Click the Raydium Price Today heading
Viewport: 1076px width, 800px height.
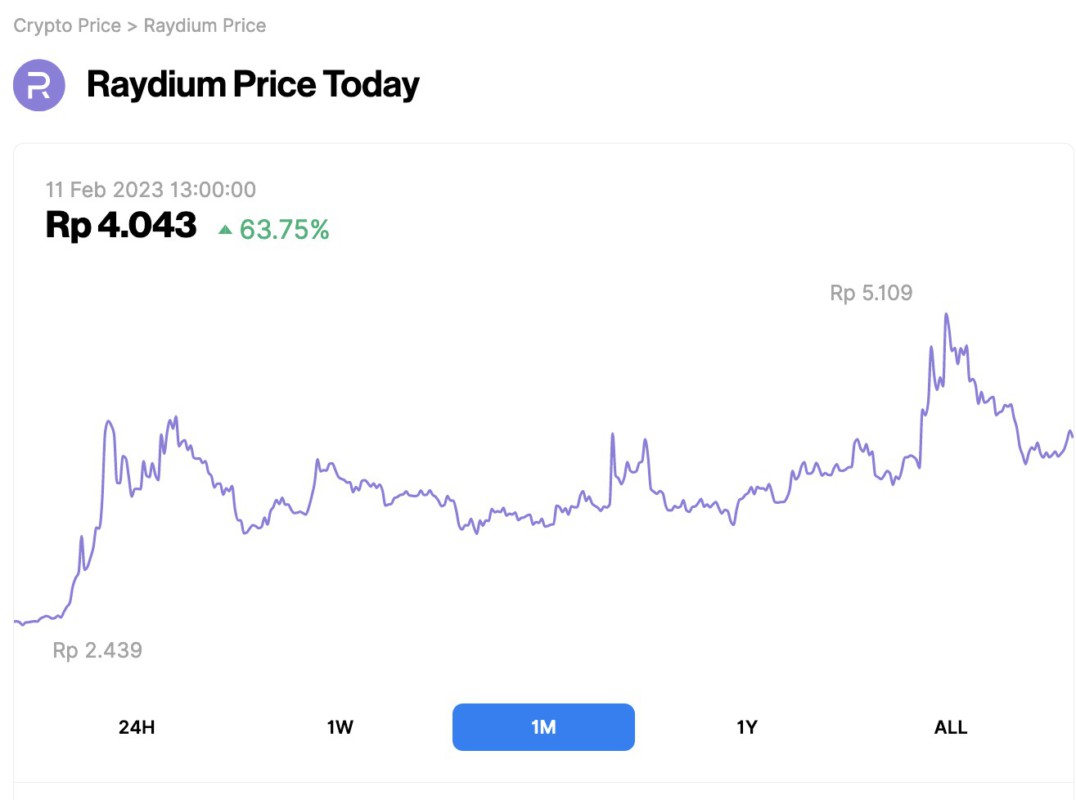(x=253, y=86)
